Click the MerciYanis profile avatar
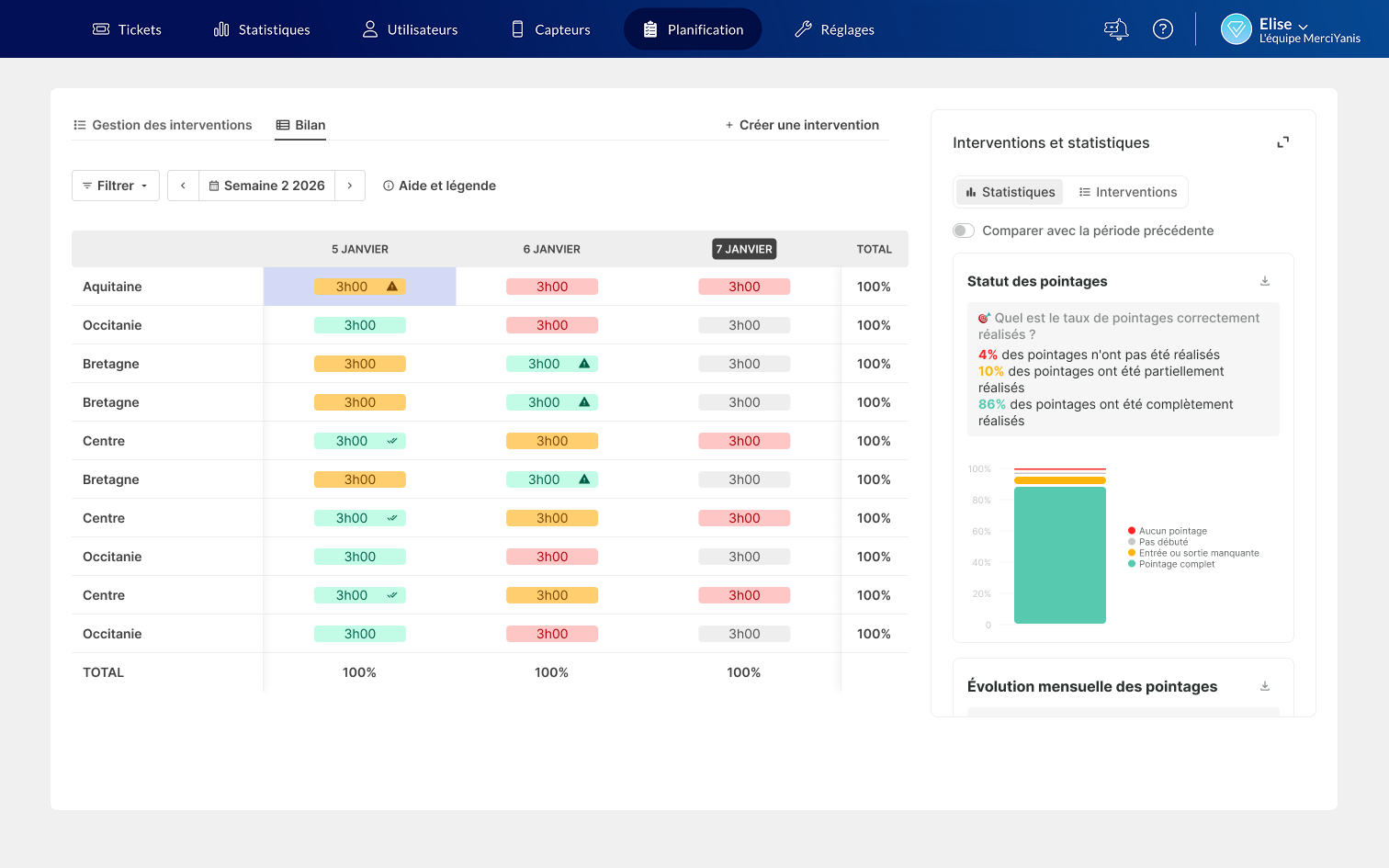Screen dimensions: 1389x868 [x=1237, y=29]
